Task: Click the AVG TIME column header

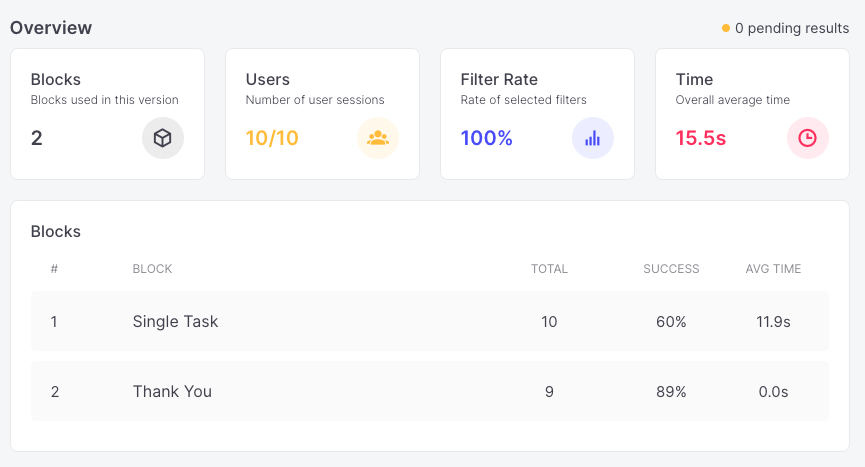Action: [773, 269]
